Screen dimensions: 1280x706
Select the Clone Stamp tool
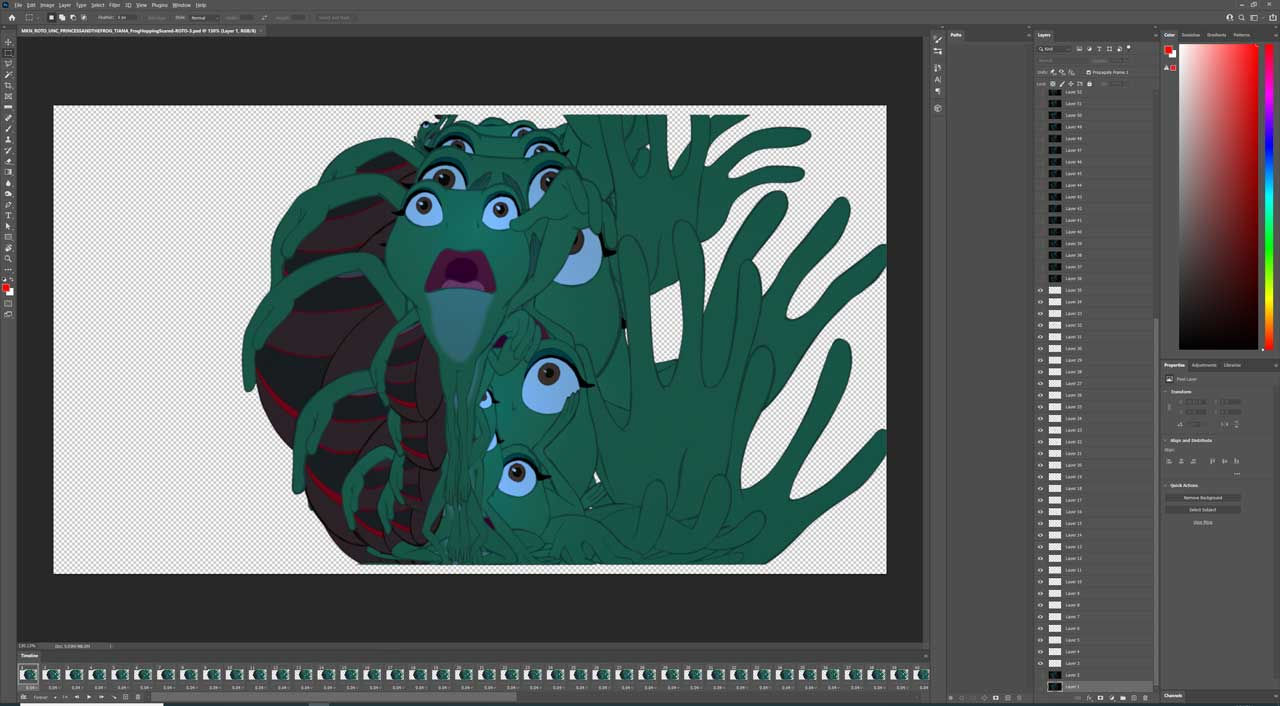pyautogui.click(x=9, y=140)
